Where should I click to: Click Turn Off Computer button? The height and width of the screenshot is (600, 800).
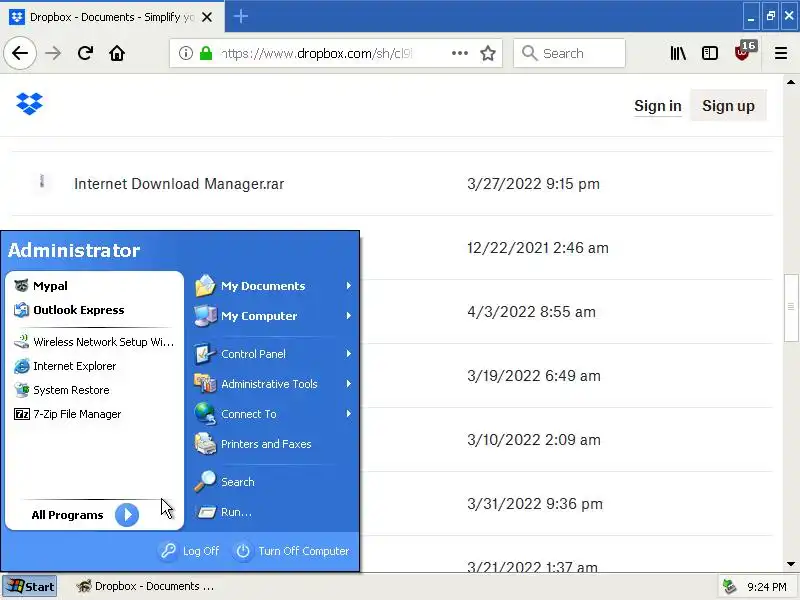coord(292,551)
